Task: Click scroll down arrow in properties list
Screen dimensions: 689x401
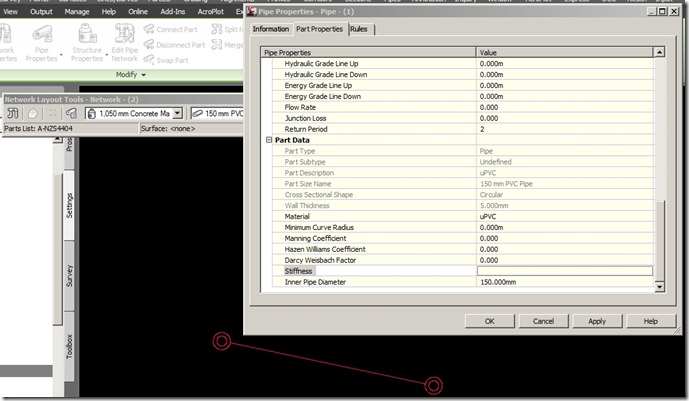Action: 659,287
